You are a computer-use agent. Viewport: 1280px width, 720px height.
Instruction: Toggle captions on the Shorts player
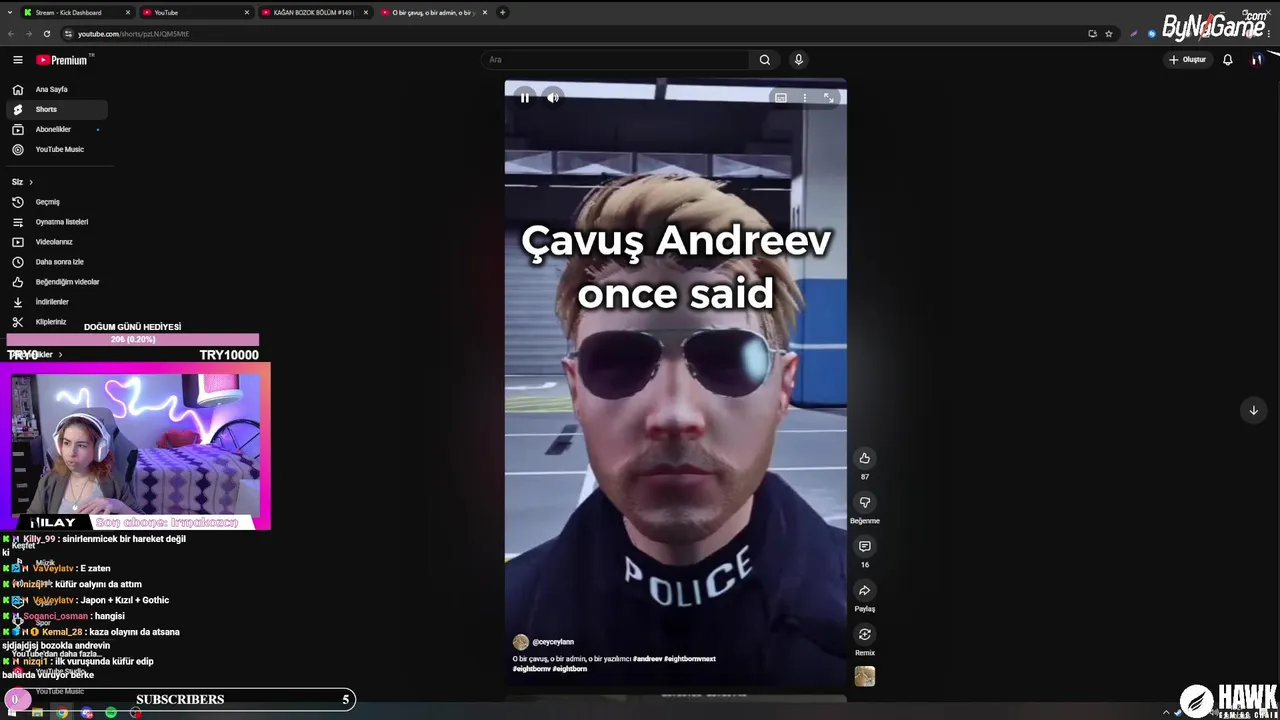781,98
